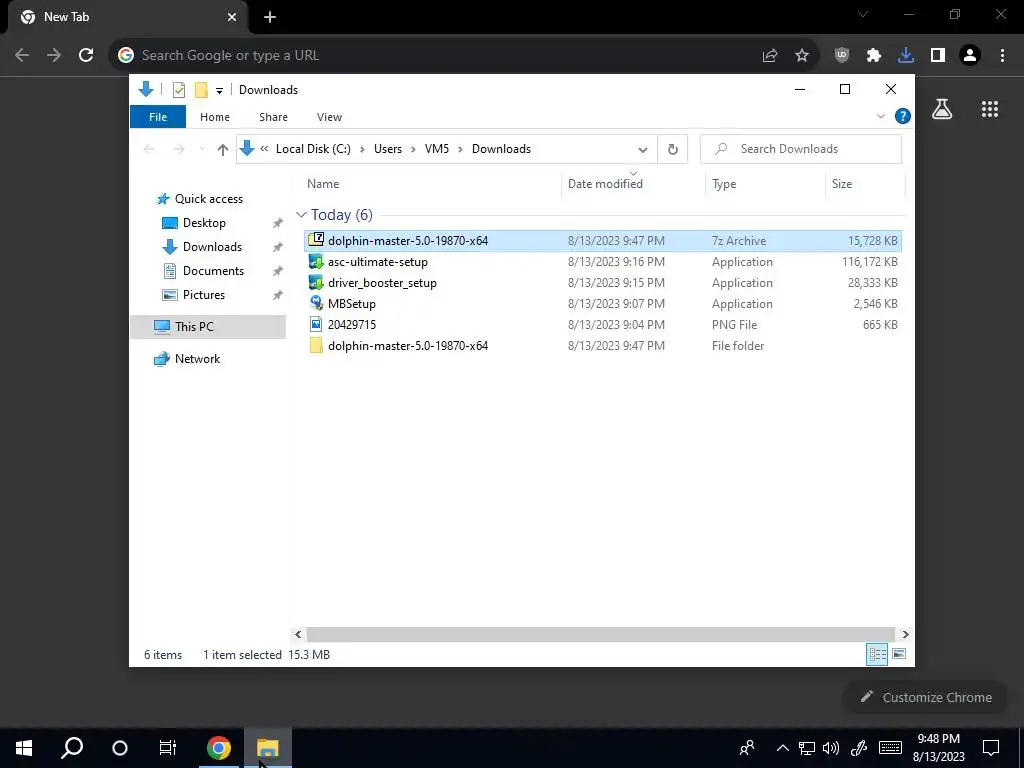
Task: Open the Chrome profile avatar
Action: pyautogui.click(x=970, y=56)
